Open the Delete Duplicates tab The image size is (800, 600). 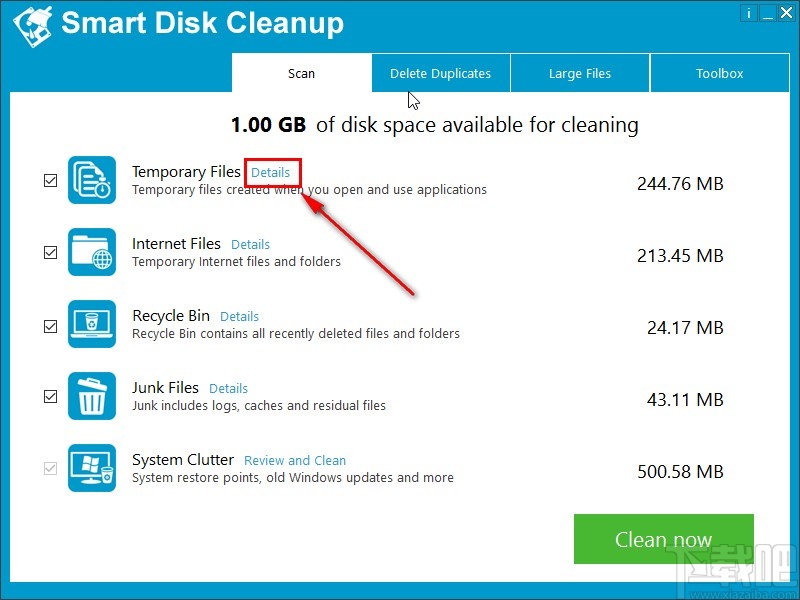440,73
